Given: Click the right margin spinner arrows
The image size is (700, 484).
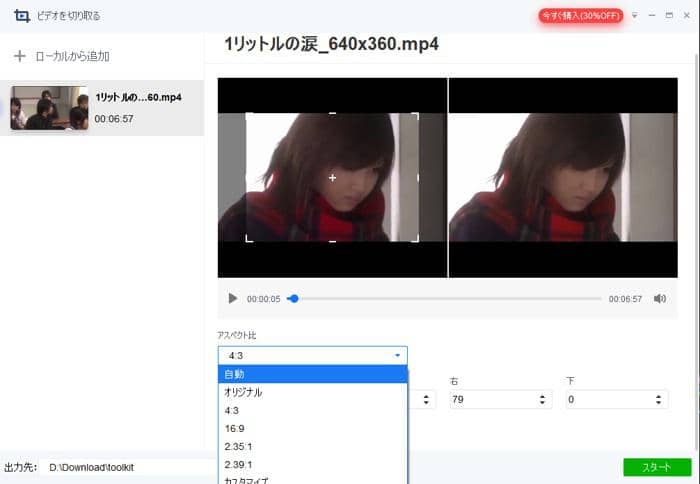Looking at the screenshot, I should tap(542, 399).
